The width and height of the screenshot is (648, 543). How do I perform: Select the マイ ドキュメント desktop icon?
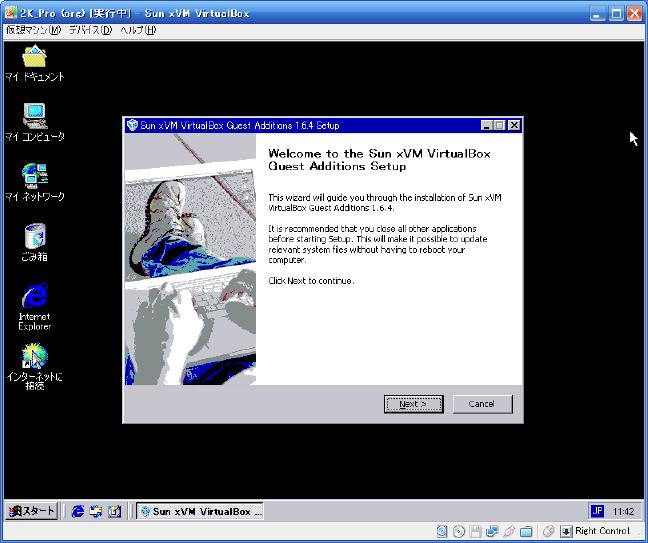pyautogui.click(x=34, y=63)
